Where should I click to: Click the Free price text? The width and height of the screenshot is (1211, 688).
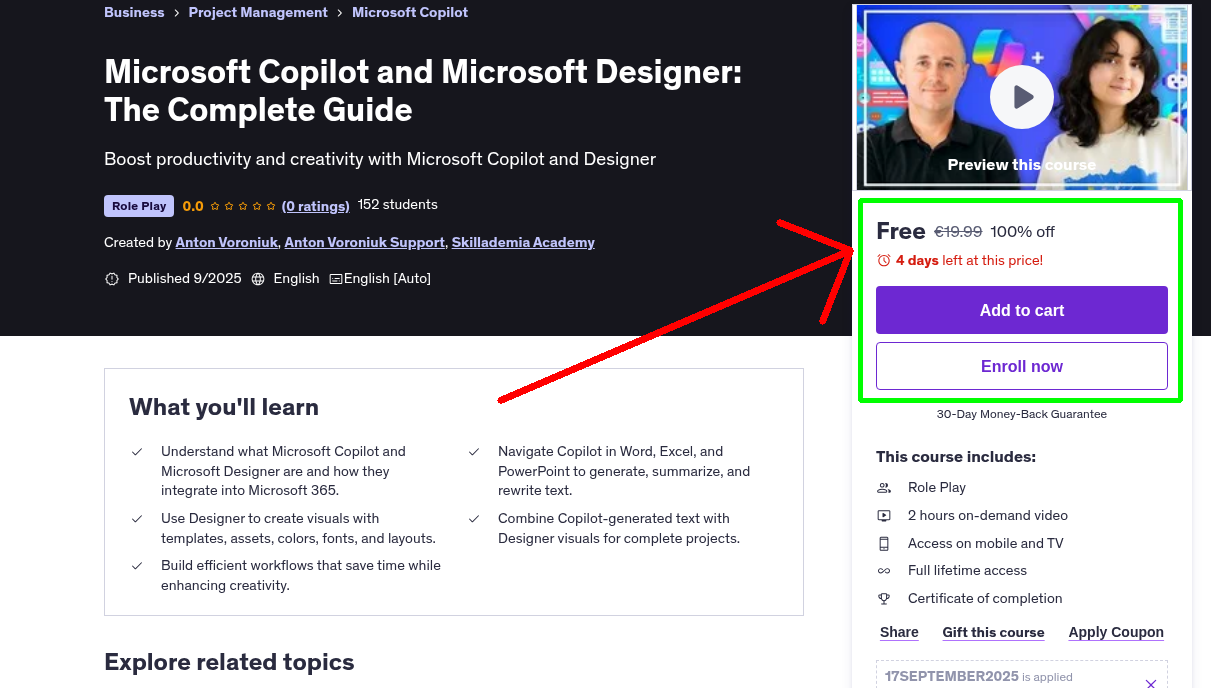pyautogui.click(x=901, y=231)
